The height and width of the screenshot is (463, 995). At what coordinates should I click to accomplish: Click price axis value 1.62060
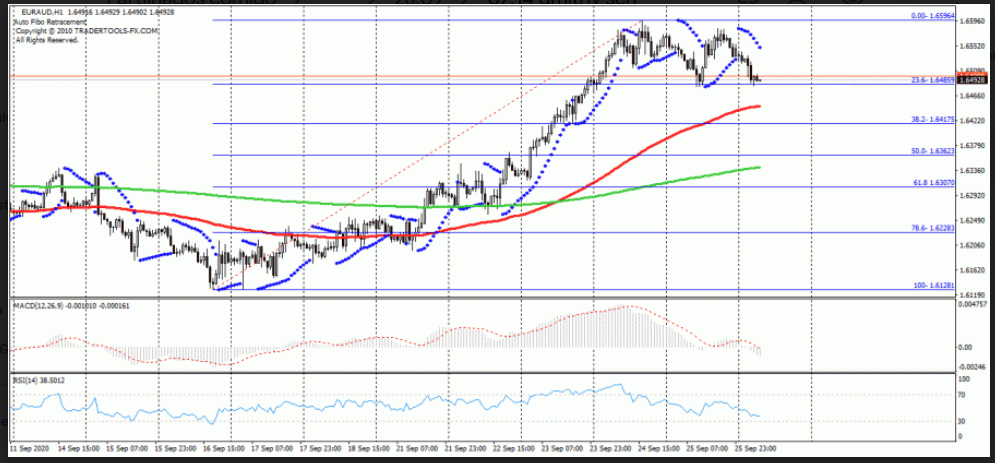(972, 245)
